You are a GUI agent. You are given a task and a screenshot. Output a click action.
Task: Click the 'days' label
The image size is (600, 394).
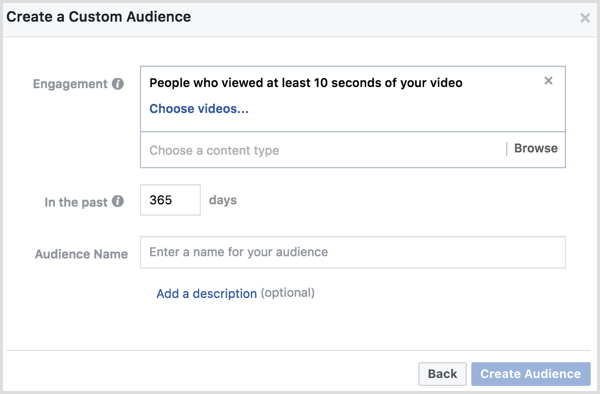point(223,200)
